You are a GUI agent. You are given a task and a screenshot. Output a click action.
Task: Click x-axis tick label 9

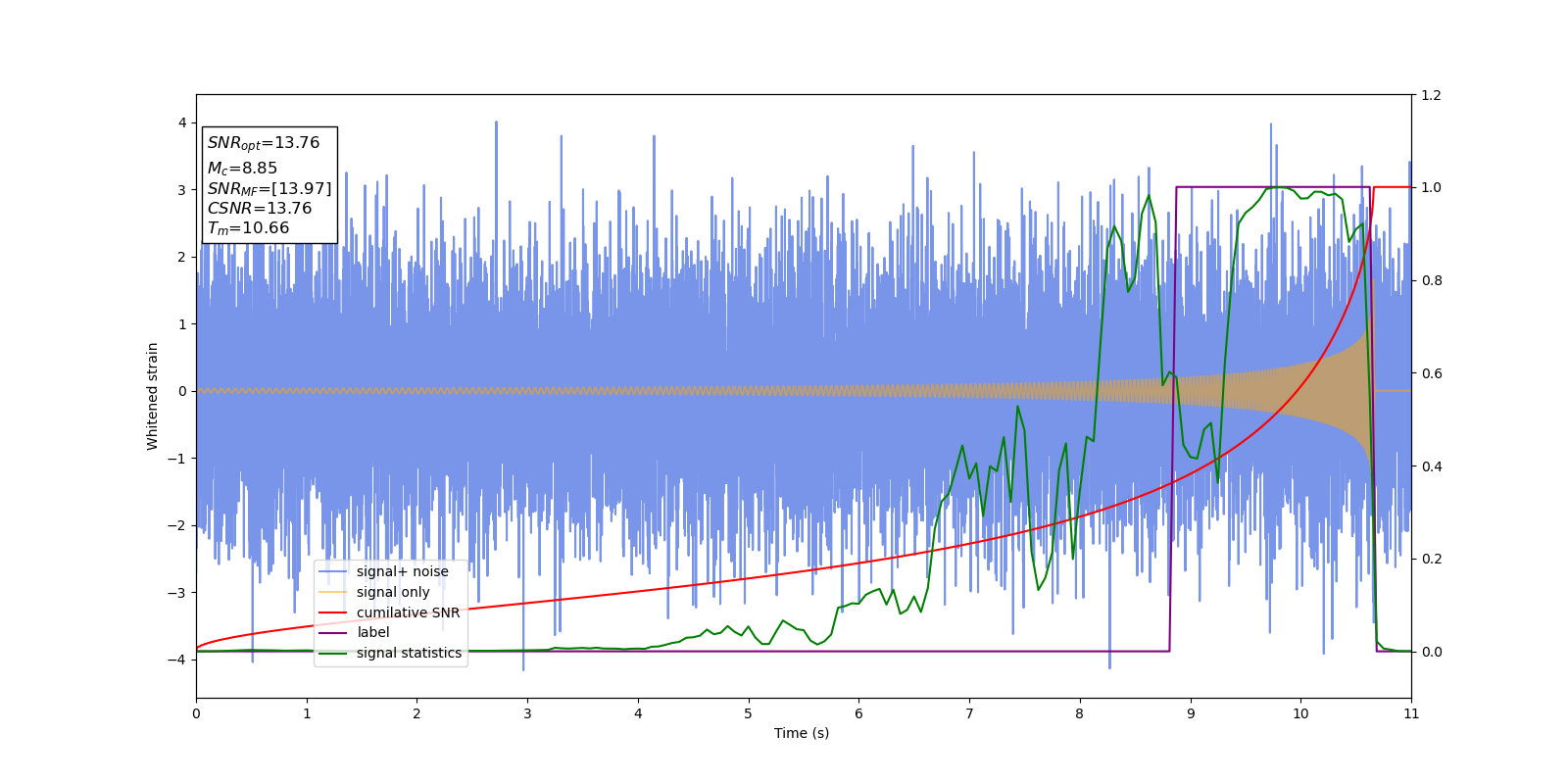coord(1190,713)
